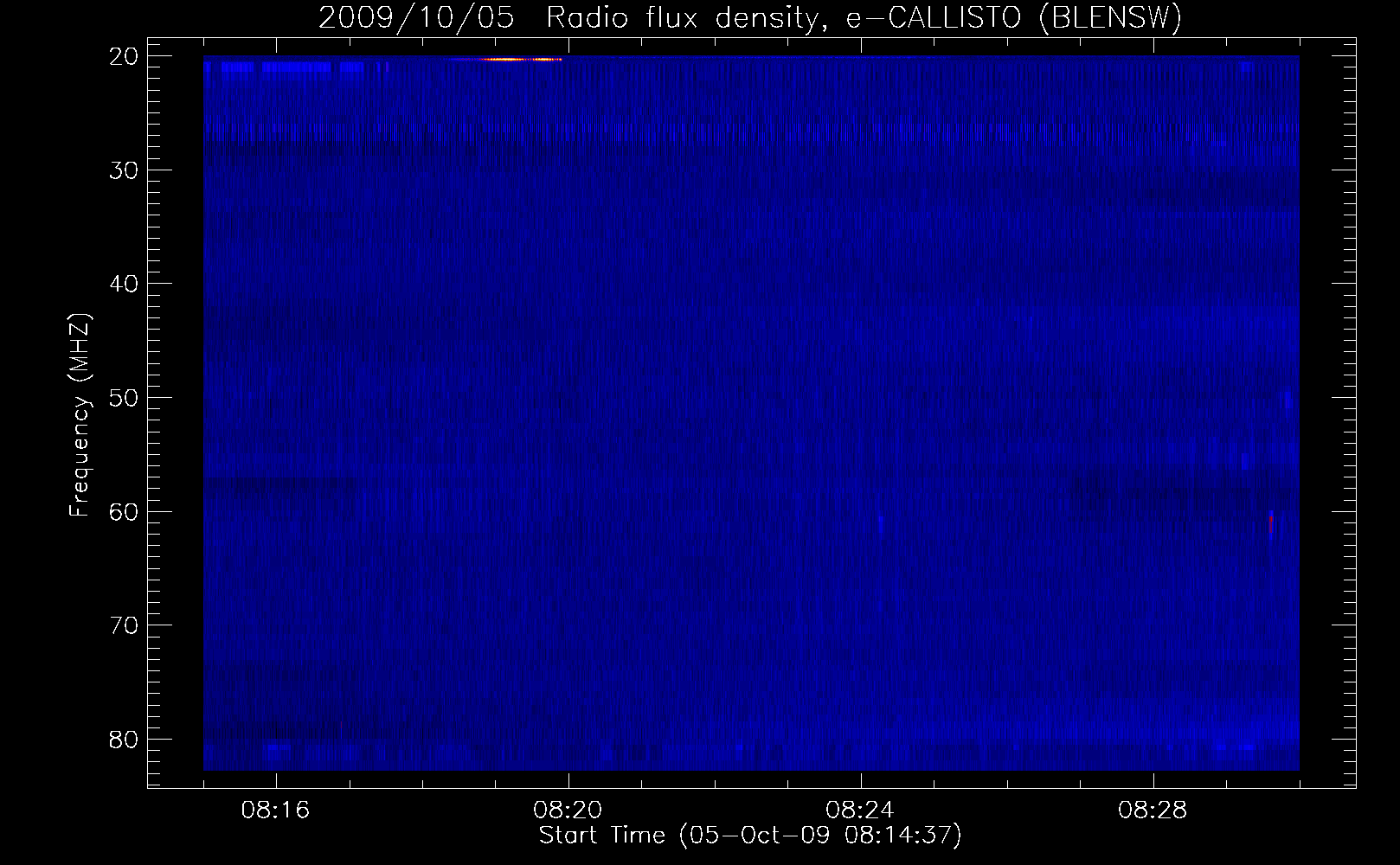Click the 80 MHz frequency tick label
Screen dimensions: 1400x865
[x=125, y=740]
